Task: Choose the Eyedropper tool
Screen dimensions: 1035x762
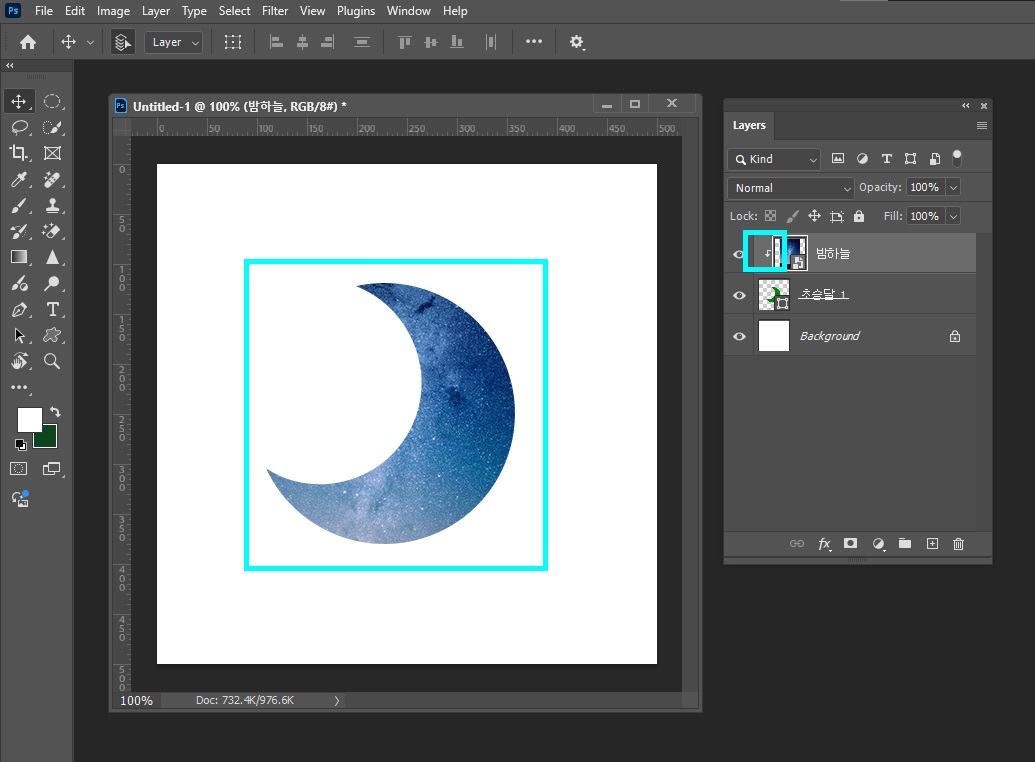Action: click(x=18, y=180)
